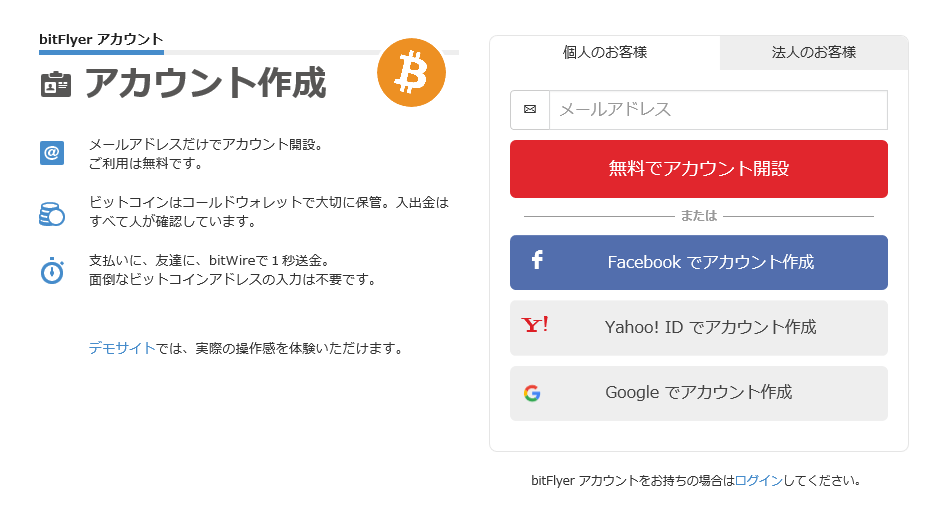This screenshot has height=528, width=948.
Task: Follow the ログイン link
Action: pos(758,481)
